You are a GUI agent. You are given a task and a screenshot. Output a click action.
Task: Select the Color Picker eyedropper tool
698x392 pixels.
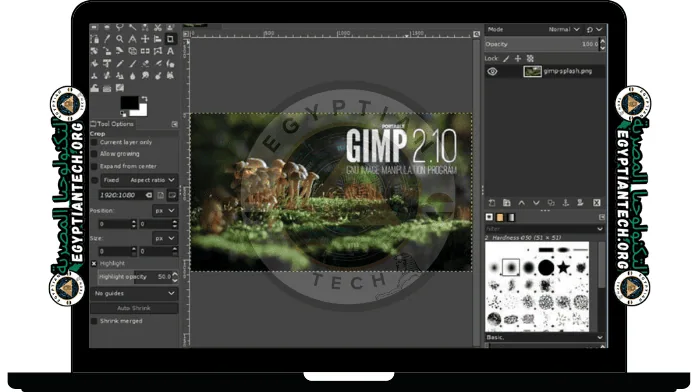(107, 39)
